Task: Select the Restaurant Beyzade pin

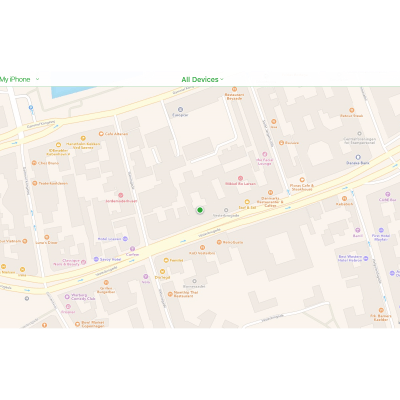Action: 234,89
